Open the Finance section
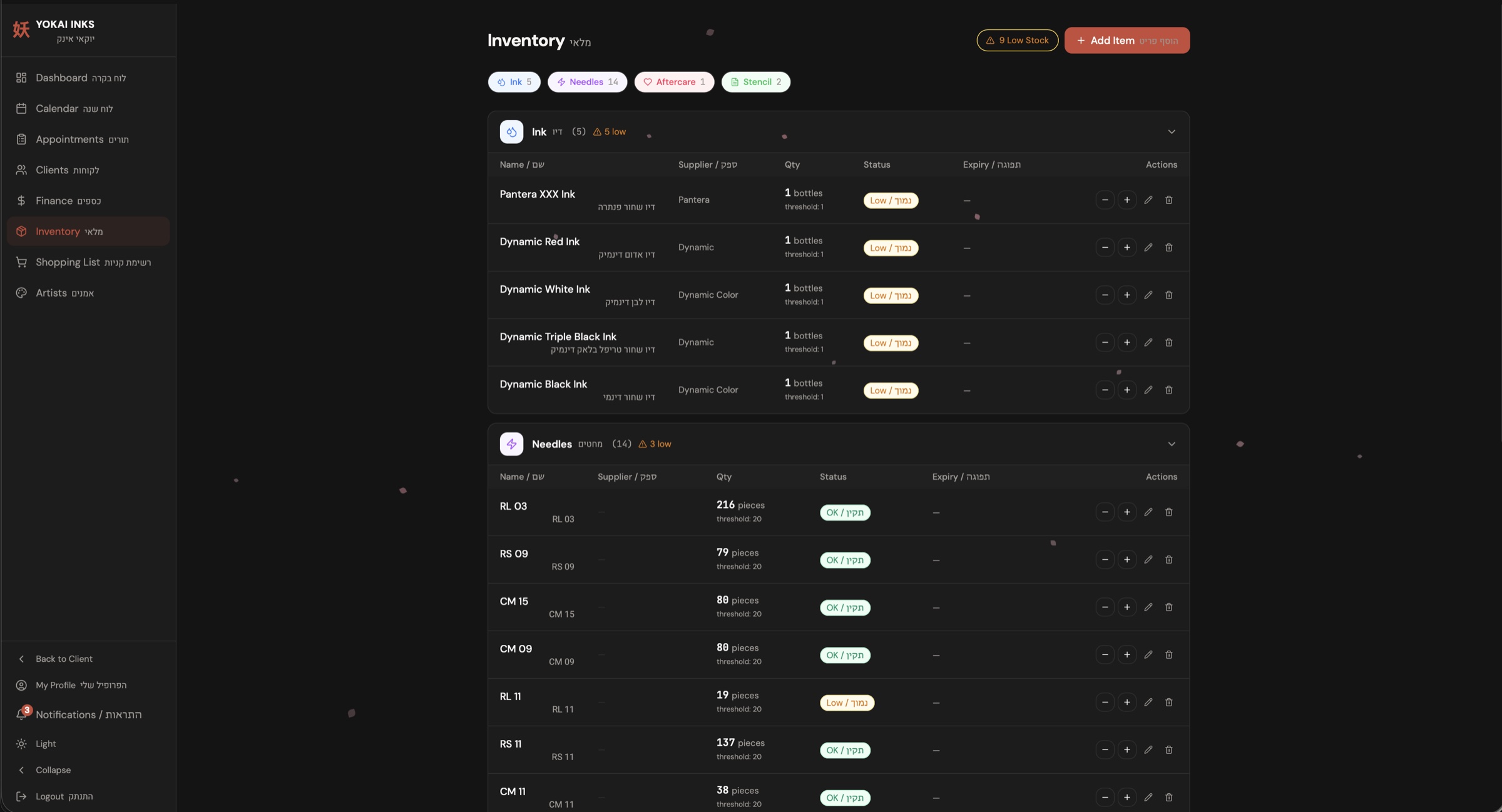Image resolution: width=1502 pixels, height=812 pixels. point(88,201)
